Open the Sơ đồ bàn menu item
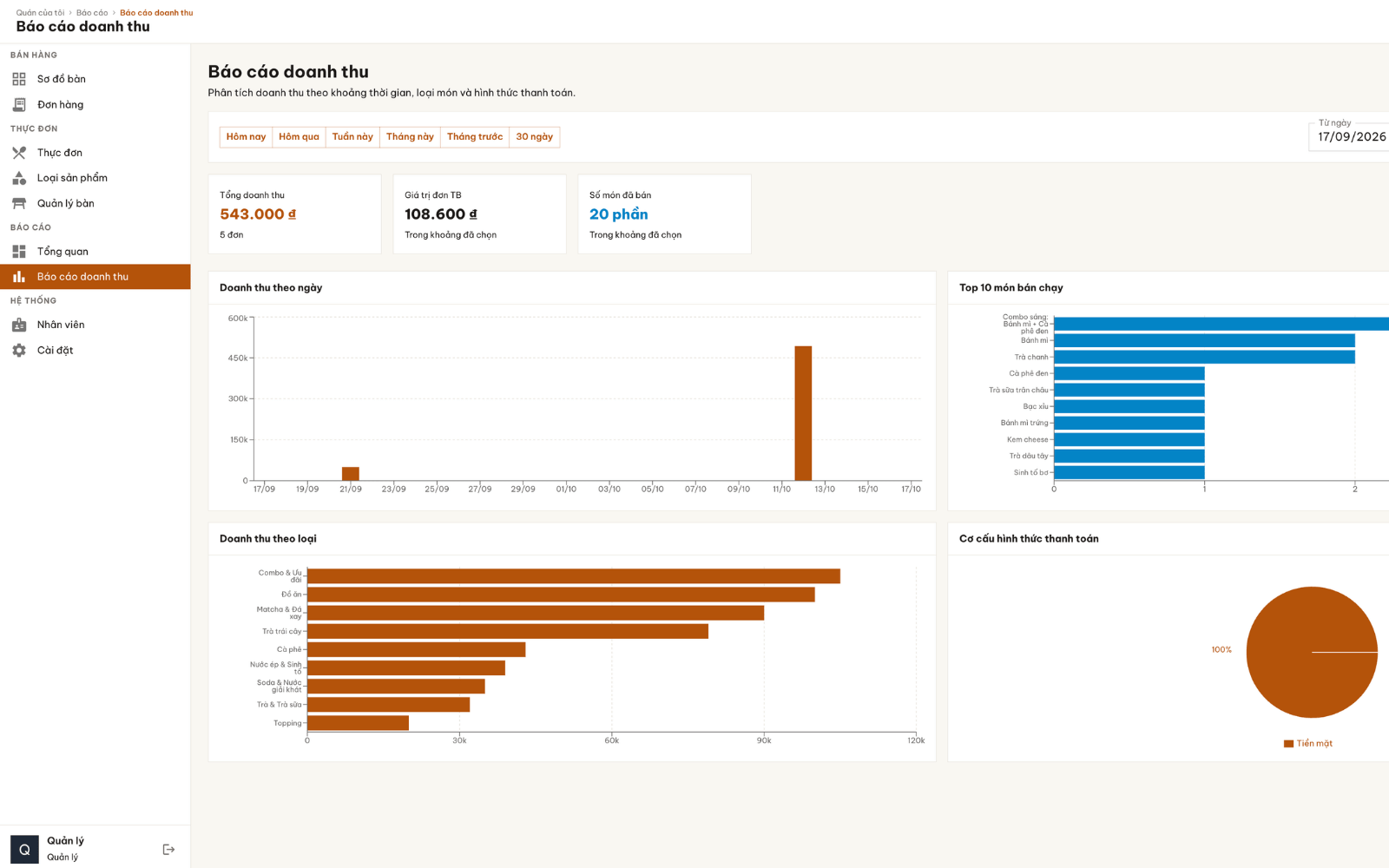 [95, 79]
